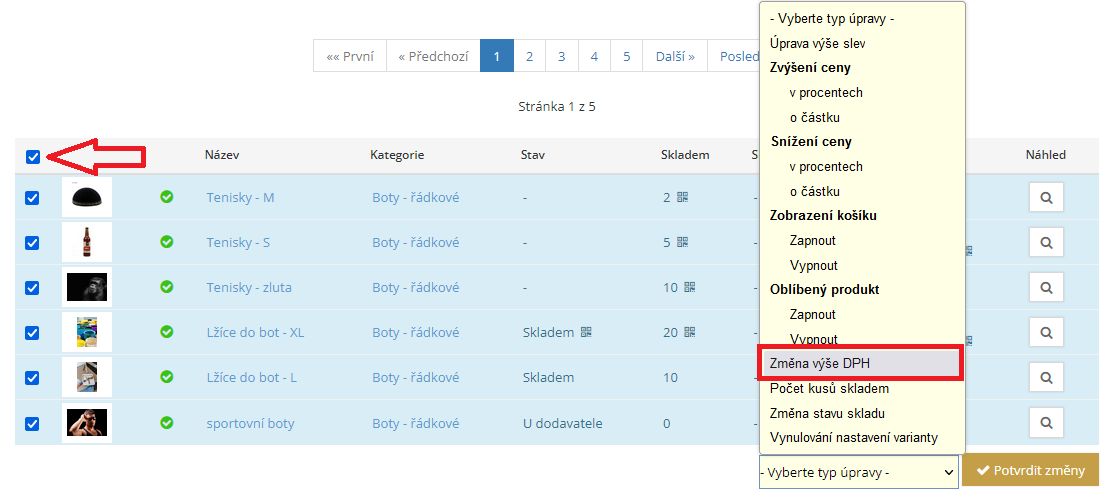Click green check status icon for Lžíce do bot - L
1116x501 pixels.
[167, 377]
